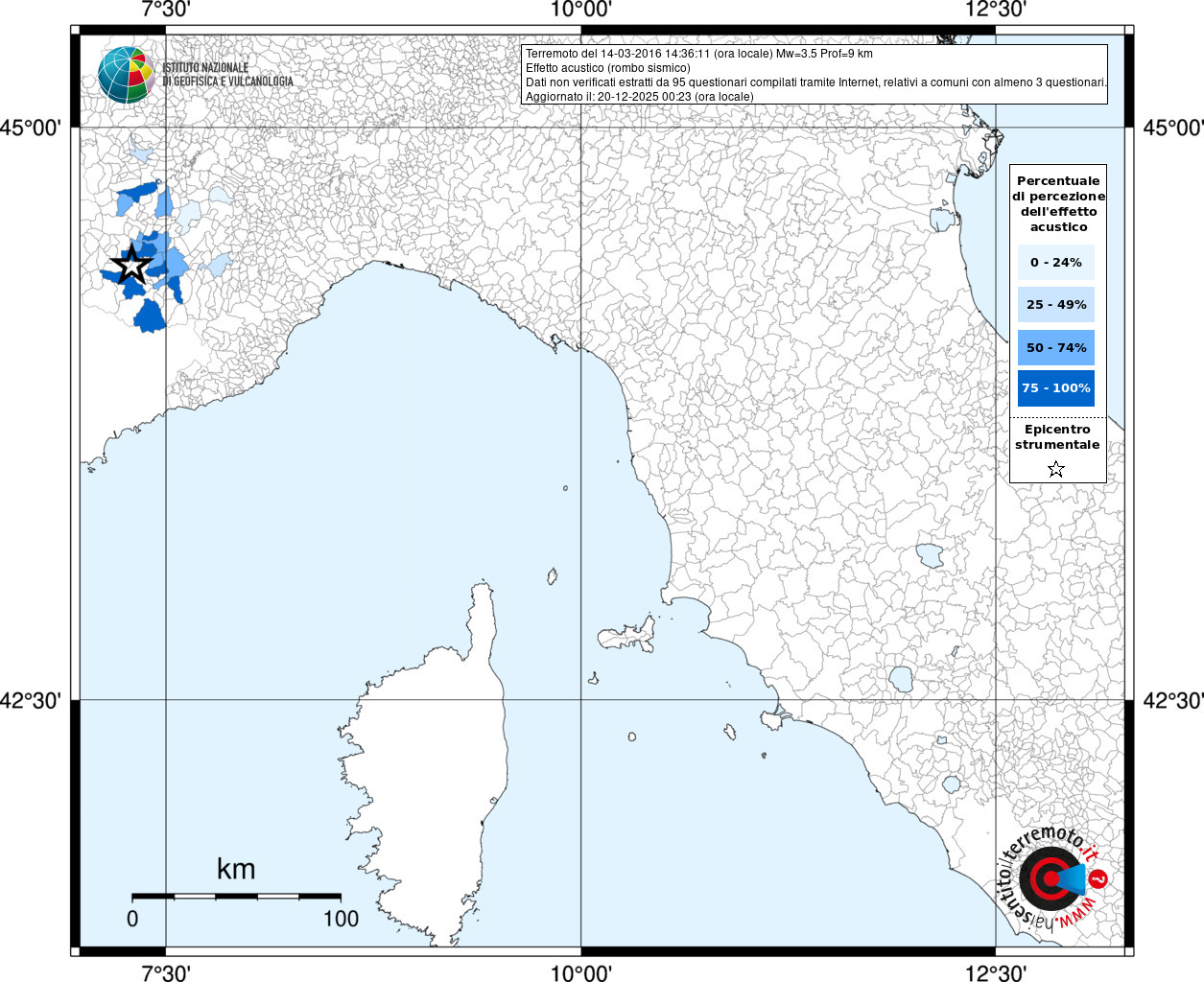1204x982 pixels.
Task: Click the 'Epicentro strumentale' legend label
Action: (1057, 436)
